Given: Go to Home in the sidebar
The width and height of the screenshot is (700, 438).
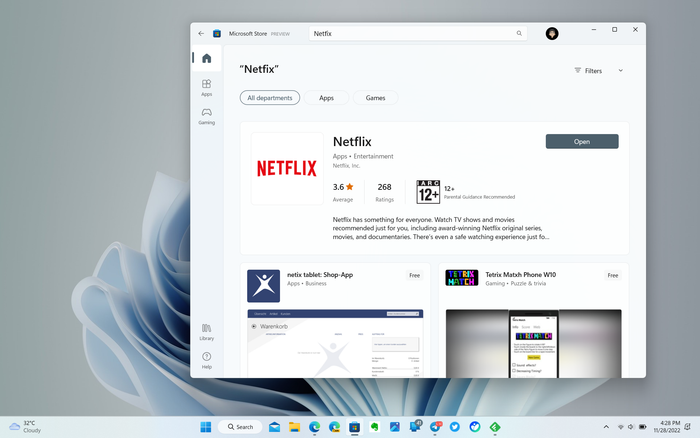Looking at the screenshot, I should [206, 58].
